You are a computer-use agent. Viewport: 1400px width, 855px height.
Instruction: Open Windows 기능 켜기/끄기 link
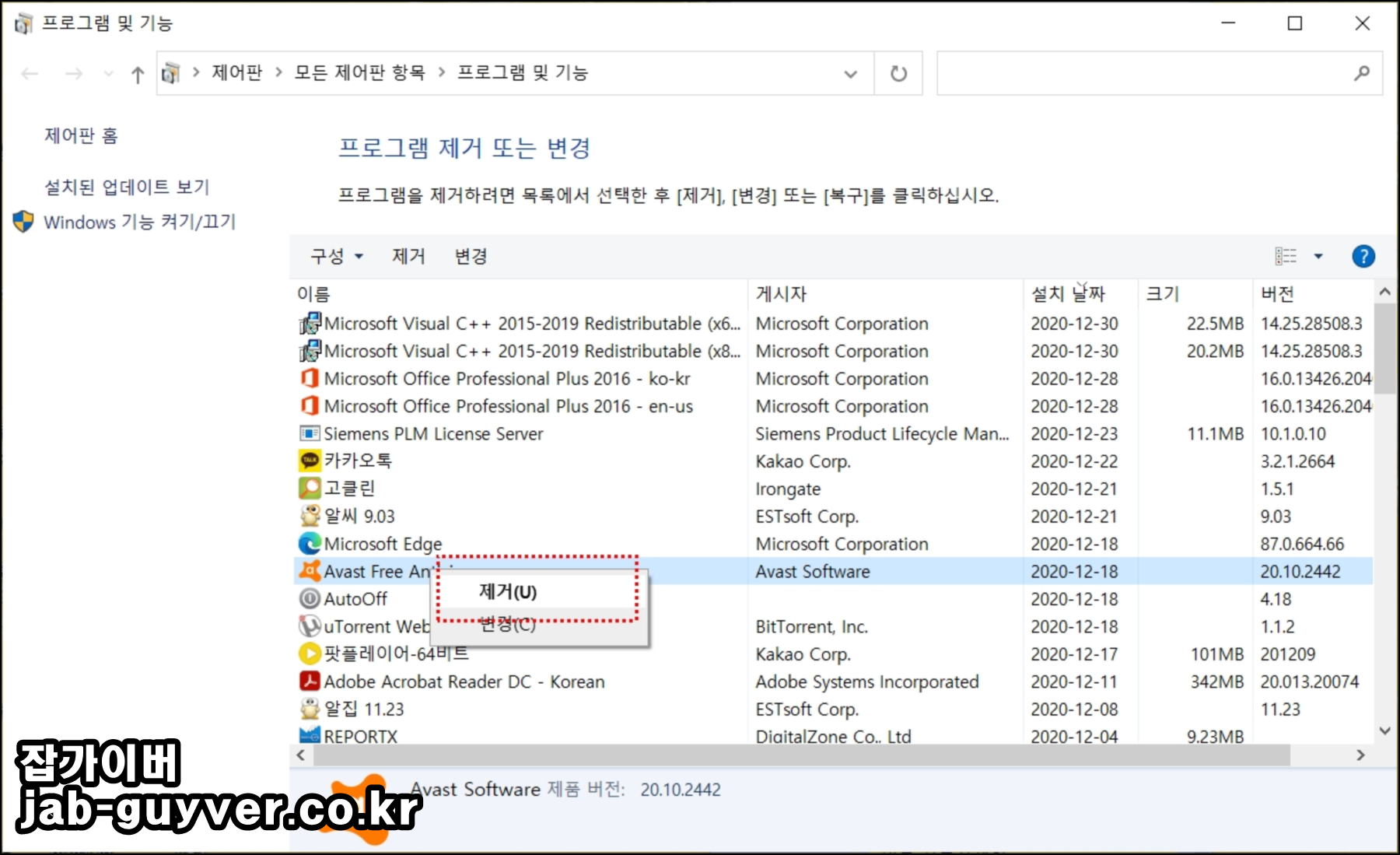(139, 222)
